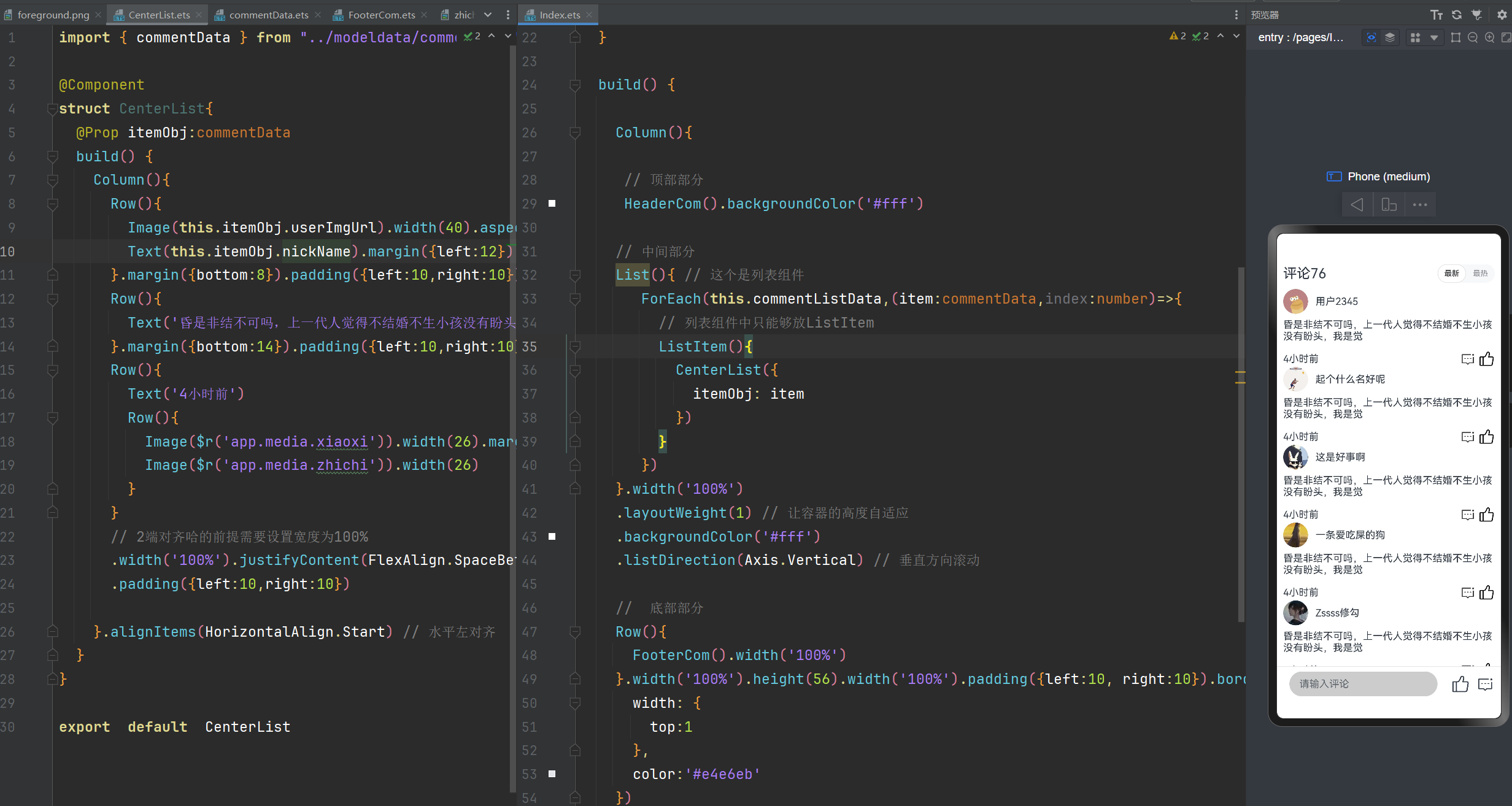Image resolution: width=1512 pixels, height=806 pixels.
Task: Click the comment input field in preview
Action: [x=1363, y=683]
